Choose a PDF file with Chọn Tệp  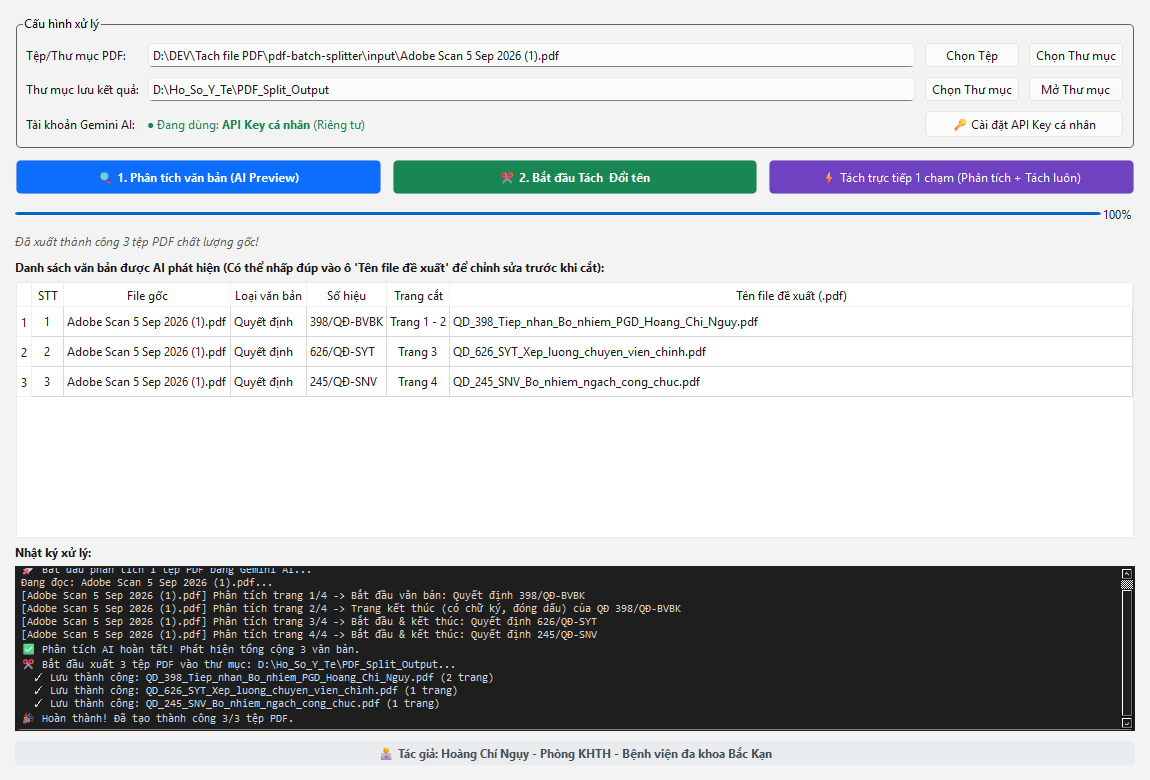pyautogui.click(x=972, y=56)
